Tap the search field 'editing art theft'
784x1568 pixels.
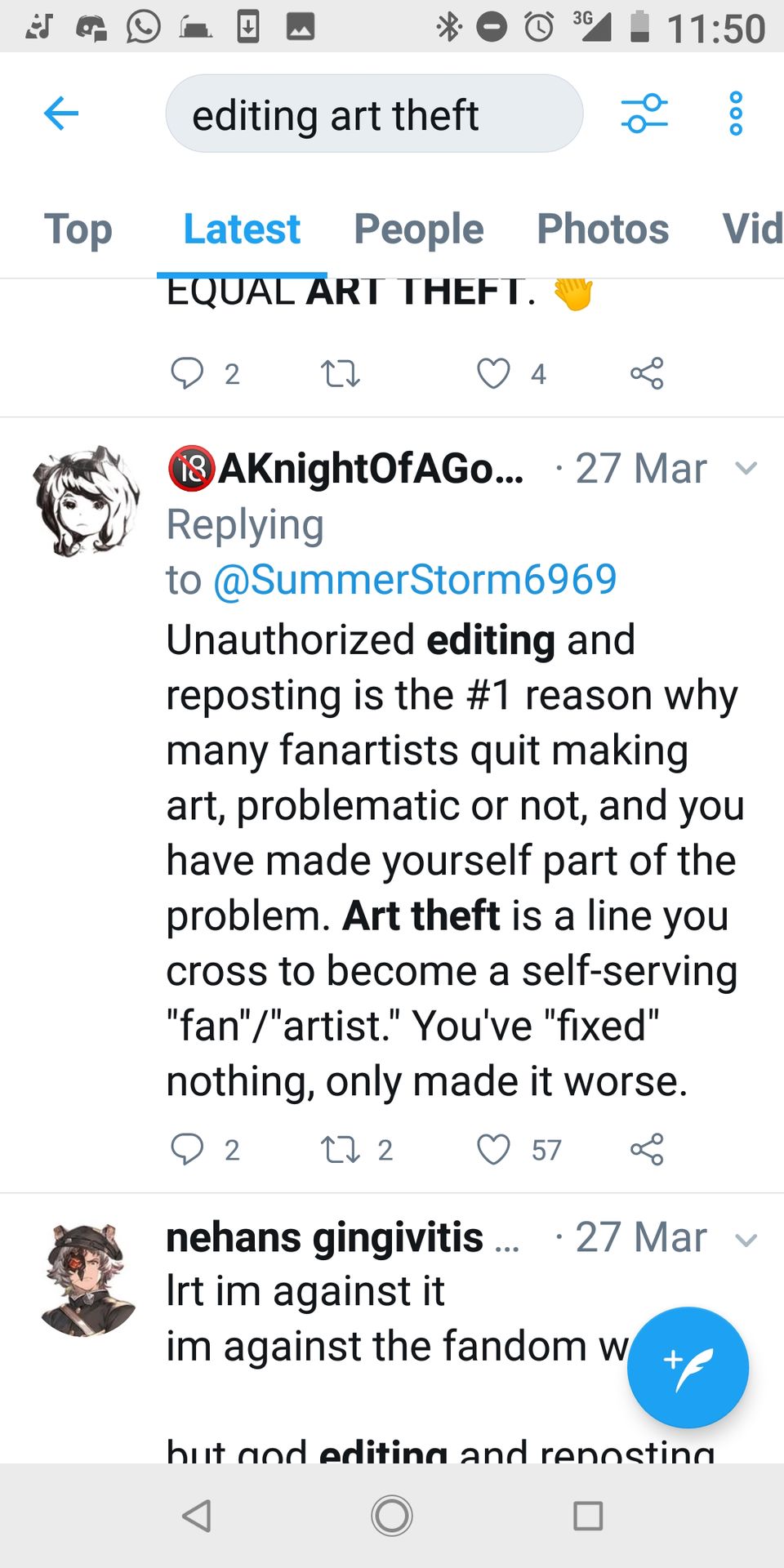374,114
